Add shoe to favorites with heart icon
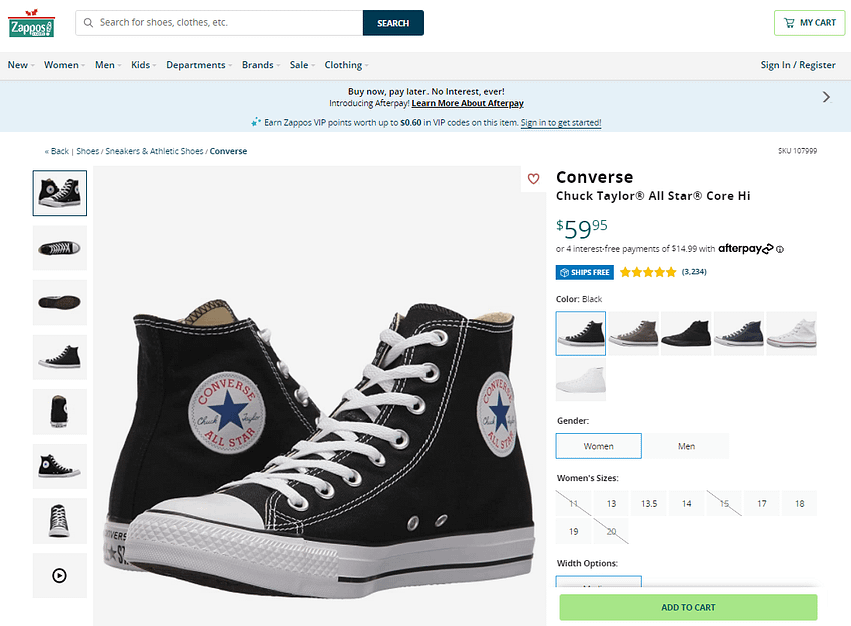This screenshot has height=626, width=851. pyautogui.click(x=533, y=179)
